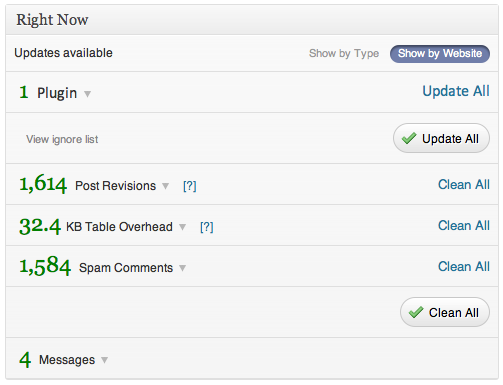This screenshot has height=385, width=503.
Task: Click the Right Now panel header
Action: click(252, 20)
